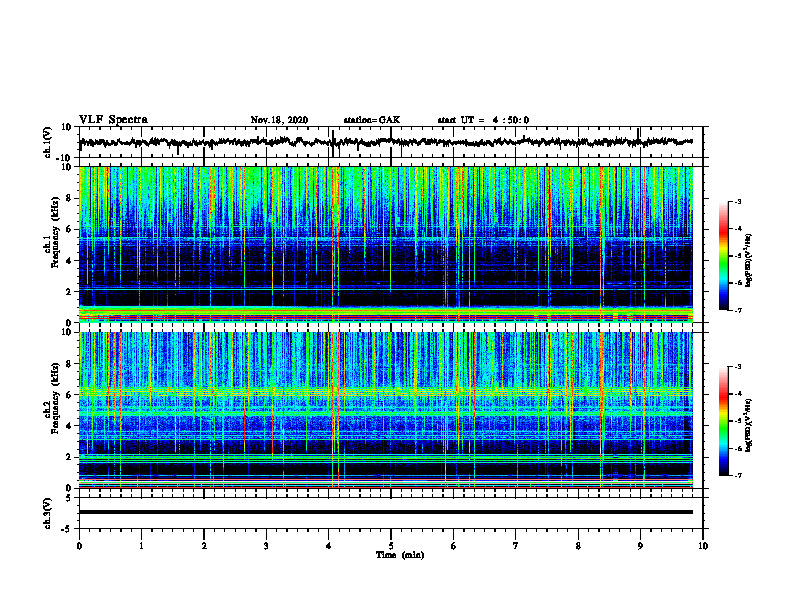Click the ch.2 "Frequency (kHz)" axis title
The height and width of the screenshot is (612, 792).
(x=55, y=399)
